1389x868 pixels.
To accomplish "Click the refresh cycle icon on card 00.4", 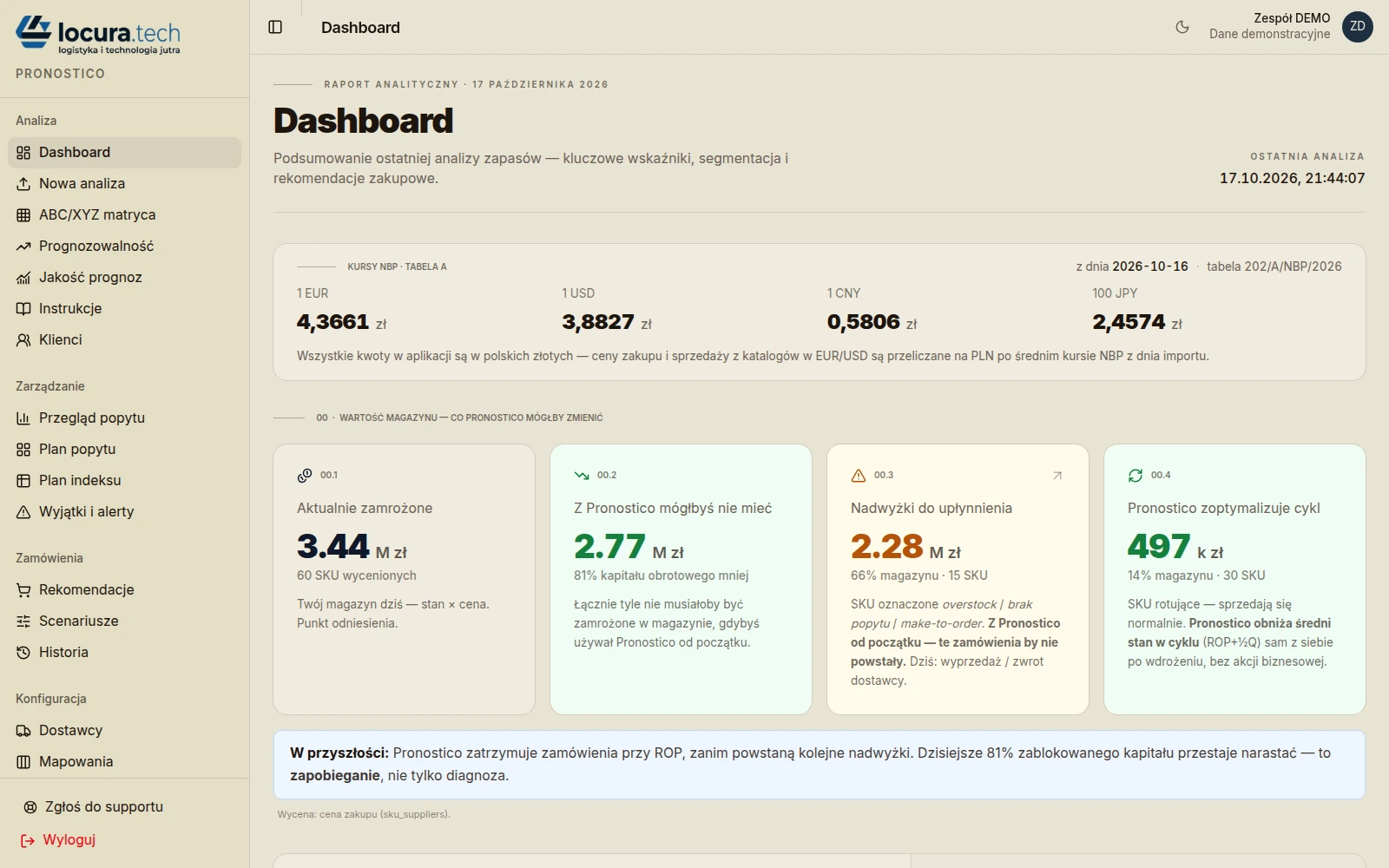I will 1136,475.
